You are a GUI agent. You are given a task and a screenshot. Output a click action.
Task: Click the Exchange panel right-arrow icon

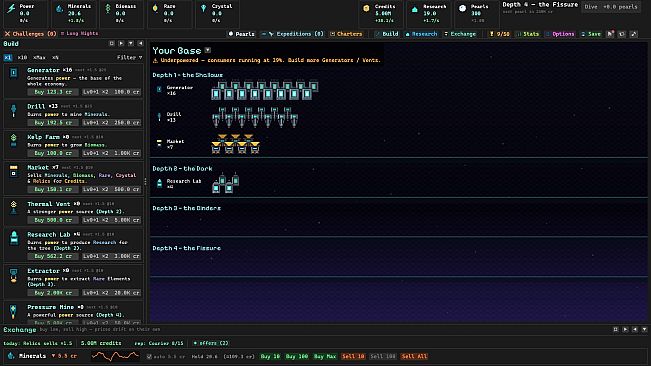(625, 329)
